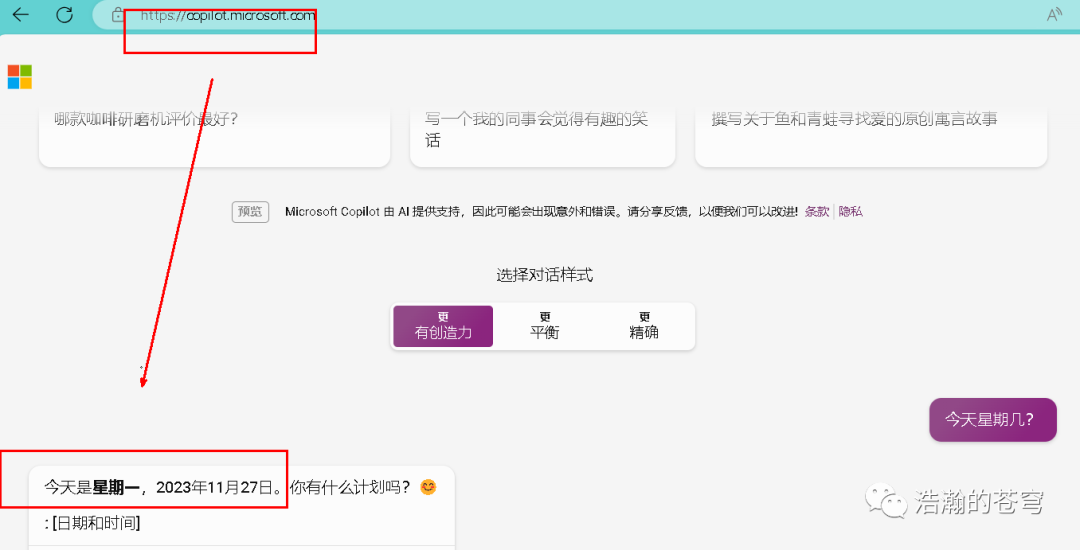This screenshot has height=550, width=1080.
Task: Open the 条款 terms link
Action: click(817, 211)
